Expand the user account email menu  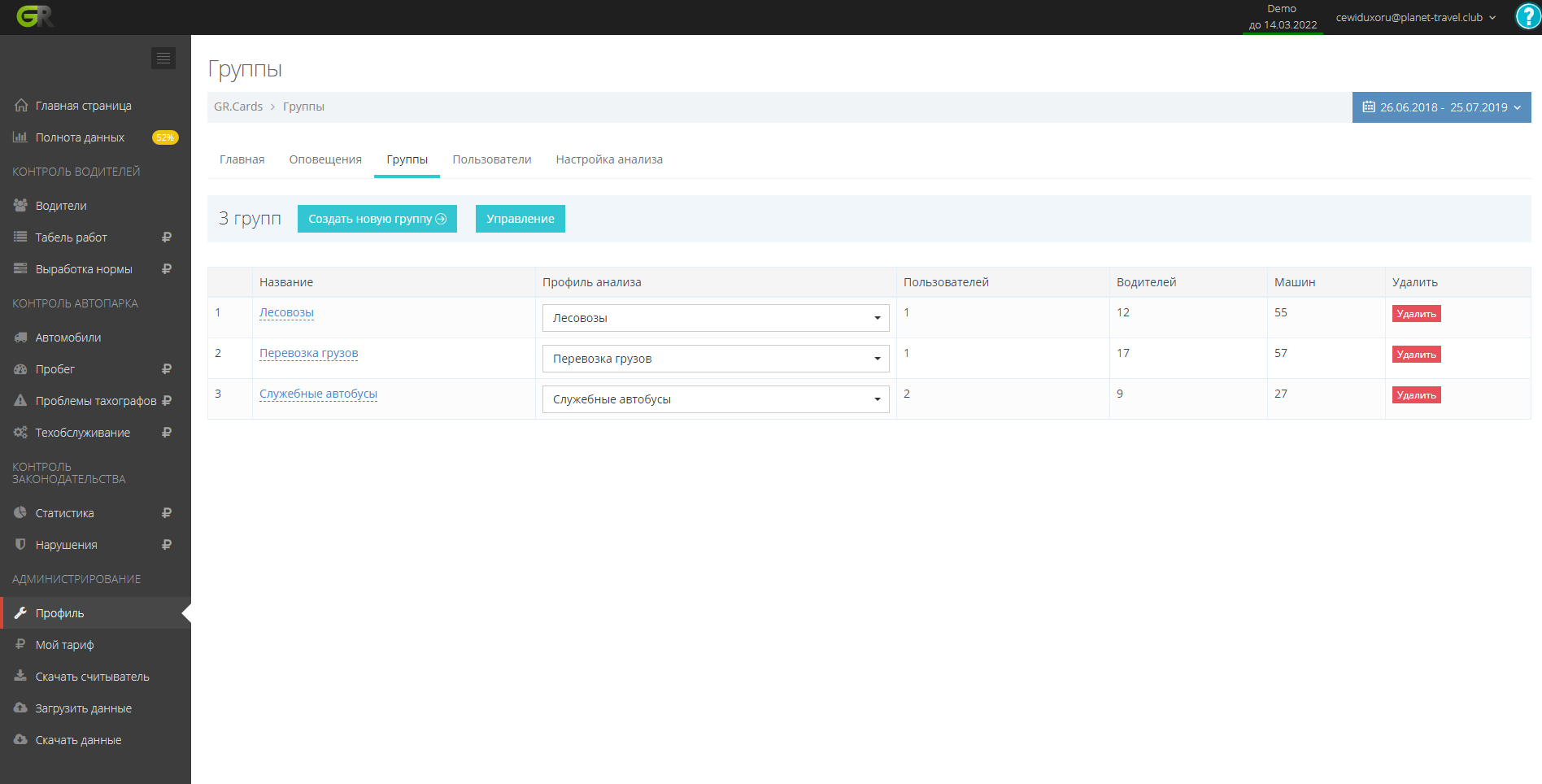[x=1415, y=17]
